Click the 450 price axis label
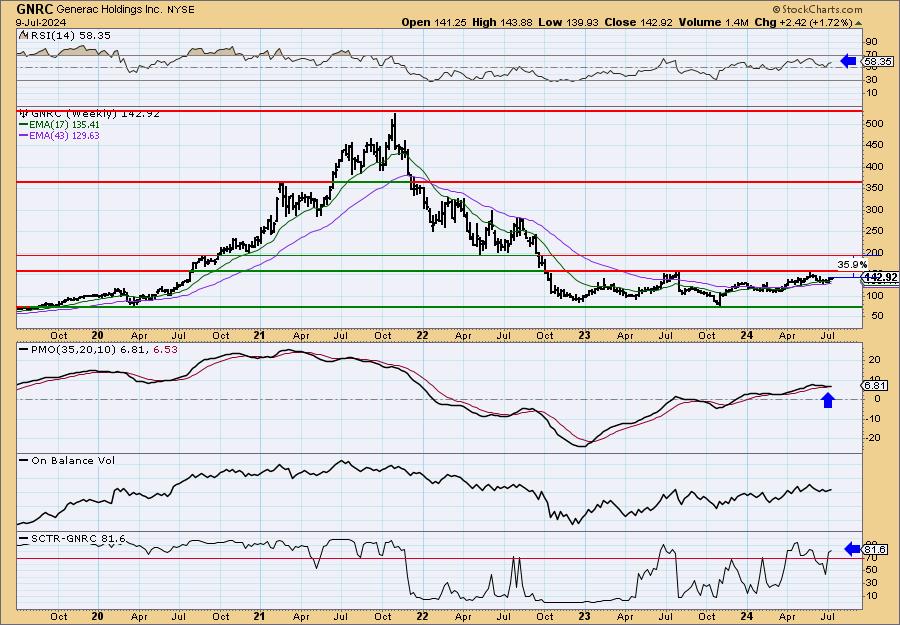The image size is (900, 625). coord(874,145)
